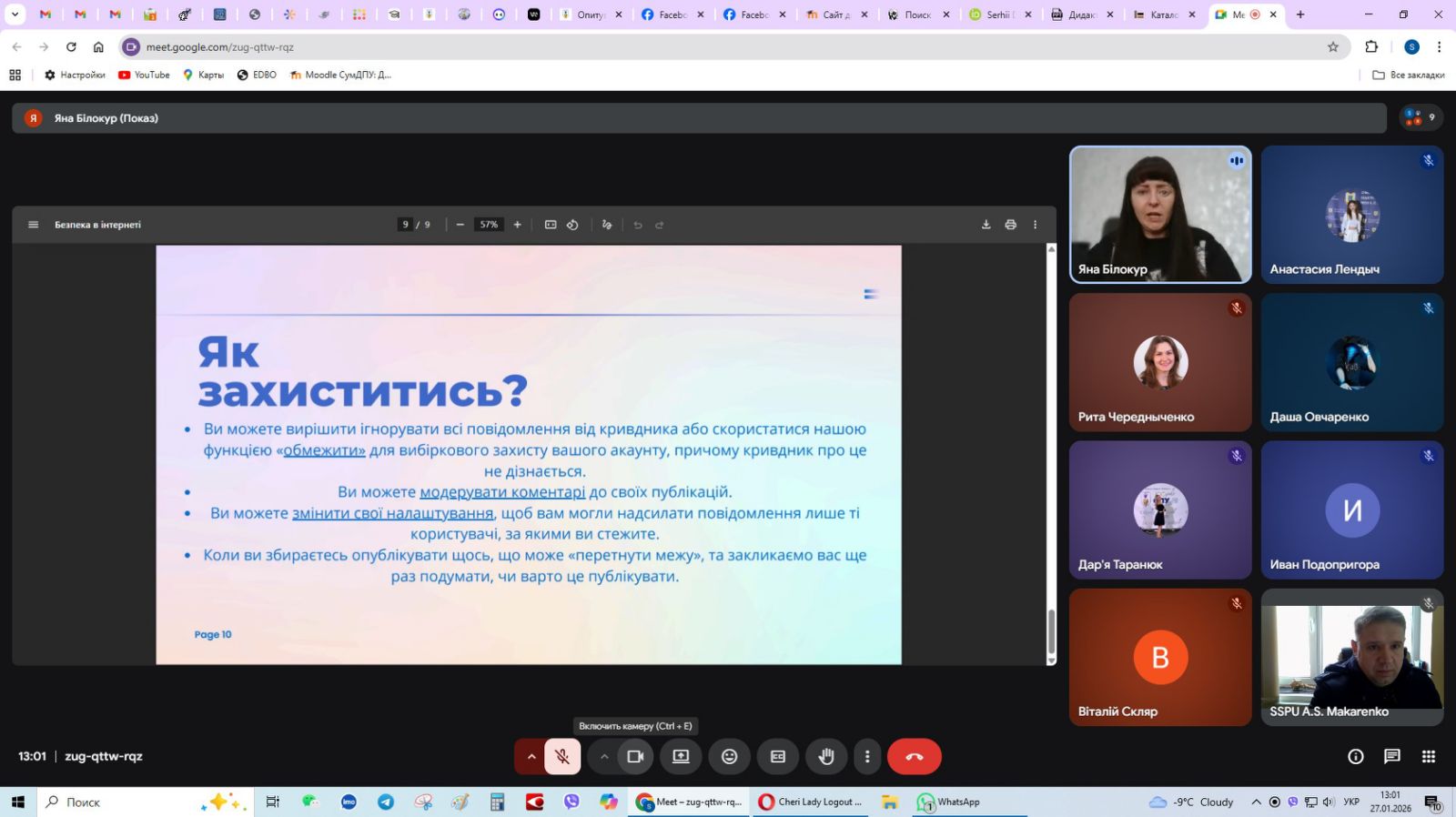Expand audio settings arrow next to microphone
The image size is (1456, 817).
point(531,756)
